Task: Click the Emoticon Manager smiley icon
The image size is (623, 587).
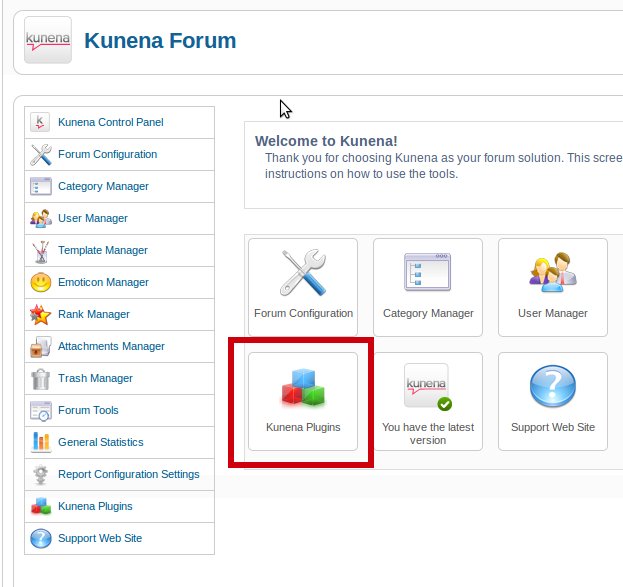Action: [41, 283]
